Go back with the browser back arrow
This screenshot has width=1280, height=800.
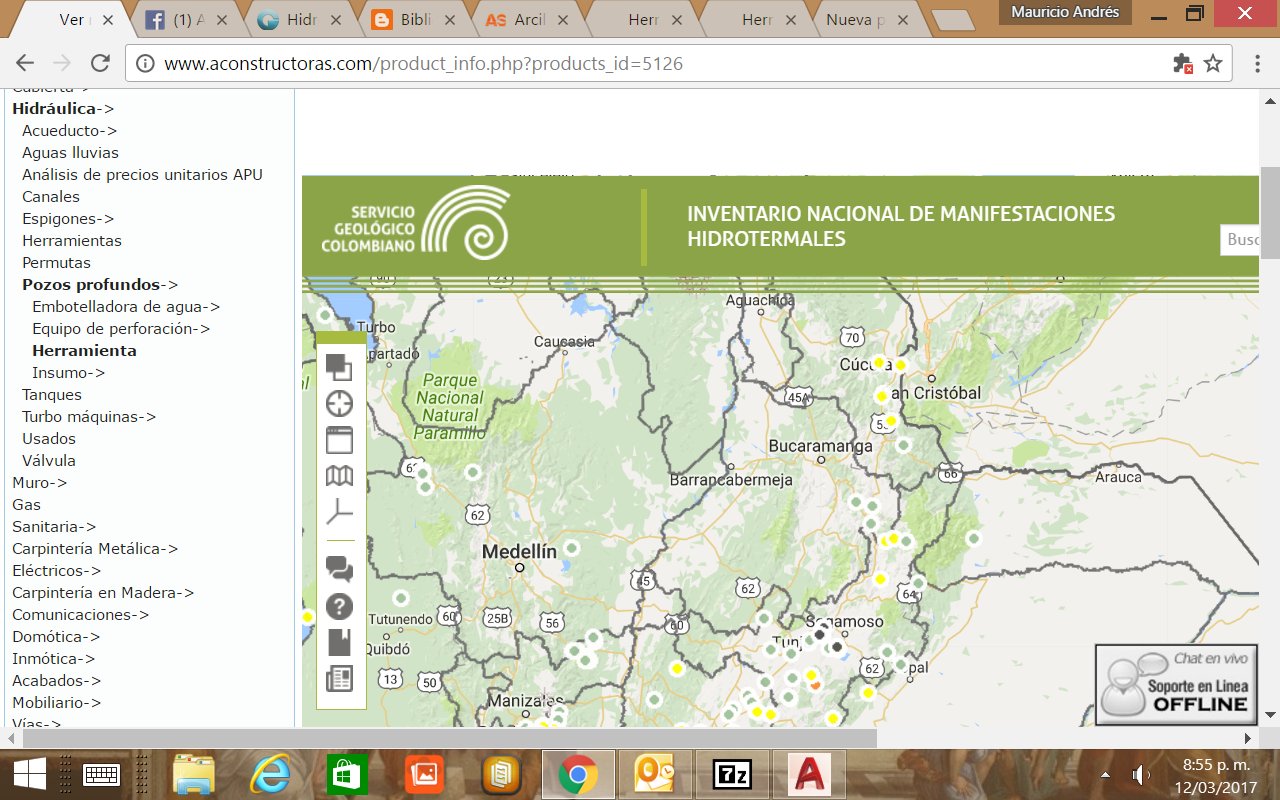coord(25,63)
